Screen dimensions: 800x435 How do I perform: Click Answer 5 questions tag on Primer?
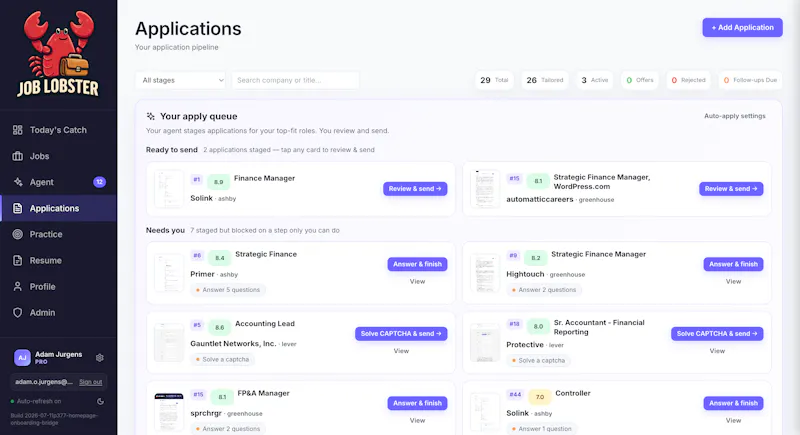click(228, 290)
